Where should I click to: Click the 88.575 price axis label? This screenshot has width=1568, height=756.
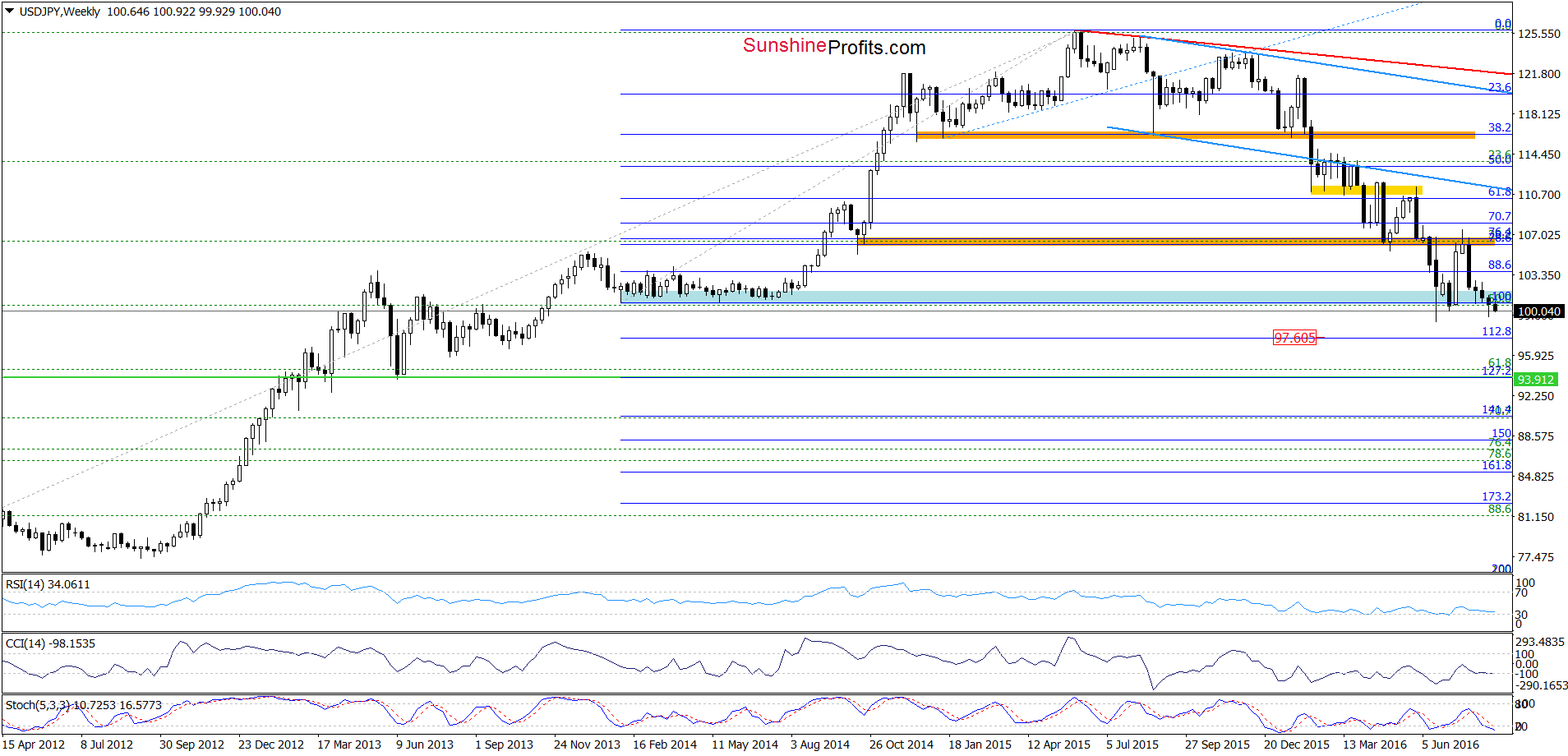click(x=1535, y=436)
